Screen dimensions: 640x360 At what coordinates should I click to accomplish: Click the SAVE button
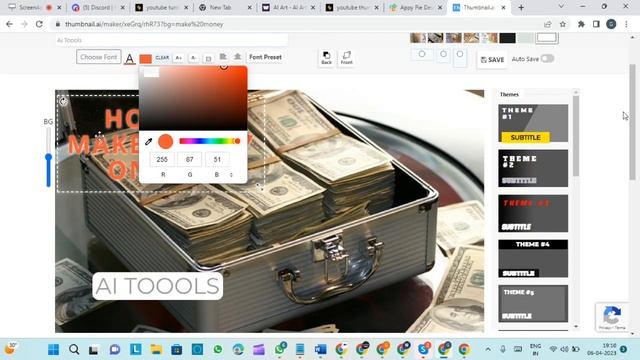[492, 60]
